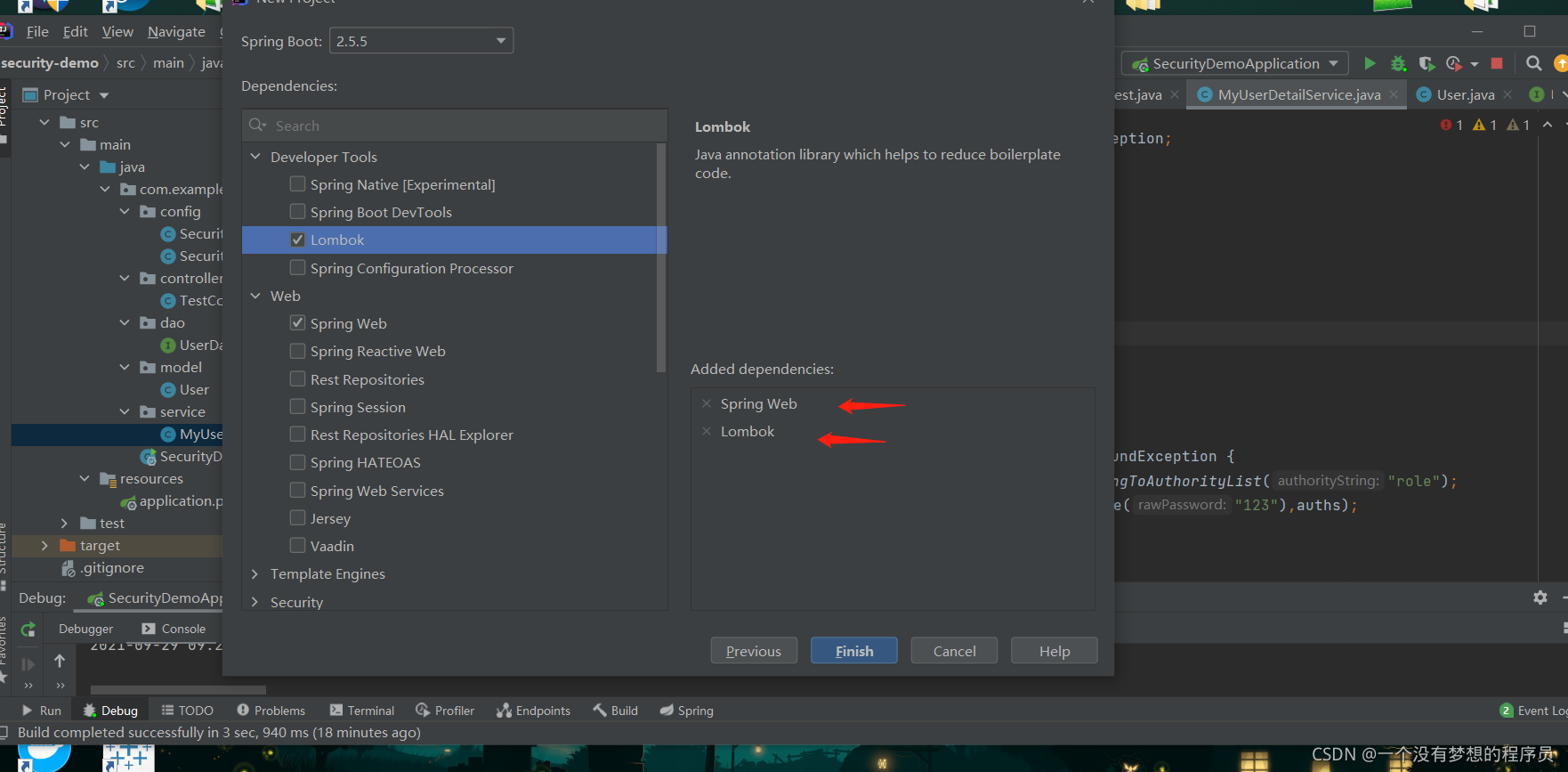Viewport: 1568px width, 772px height.
Task: Click the Help button
Action: [1055, 651]
